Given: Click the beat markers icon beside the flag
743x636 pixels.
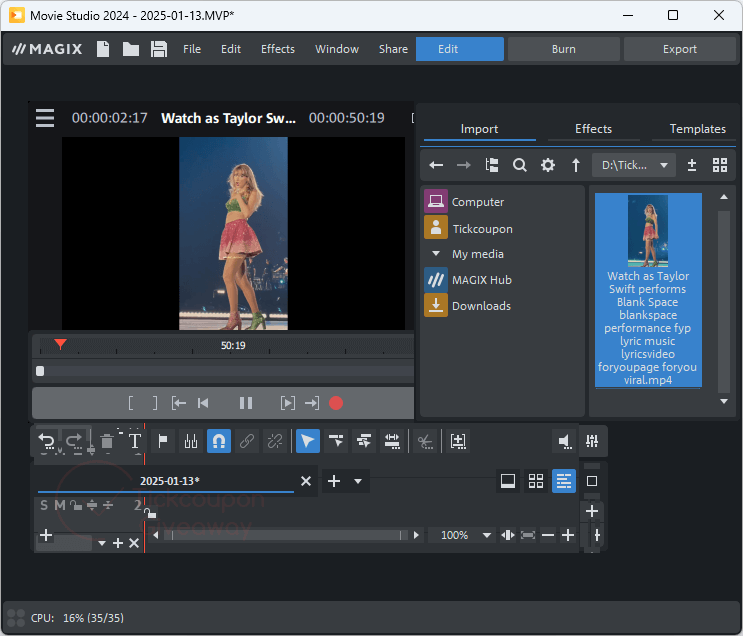Looking at the screenshot, I should point(191,441).
